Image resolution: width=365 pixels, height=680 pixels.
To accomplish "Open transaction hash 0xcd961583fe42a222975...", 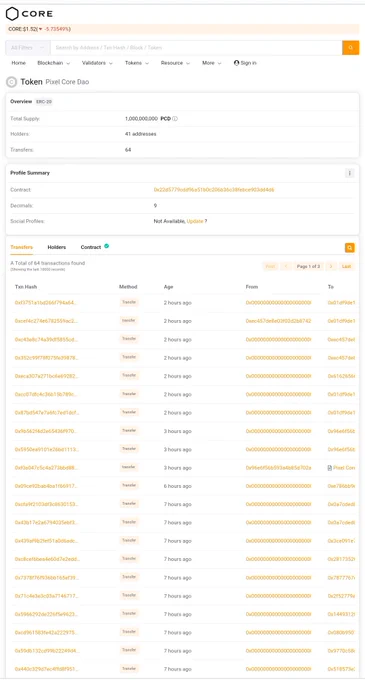I will [x=46, y=632].
